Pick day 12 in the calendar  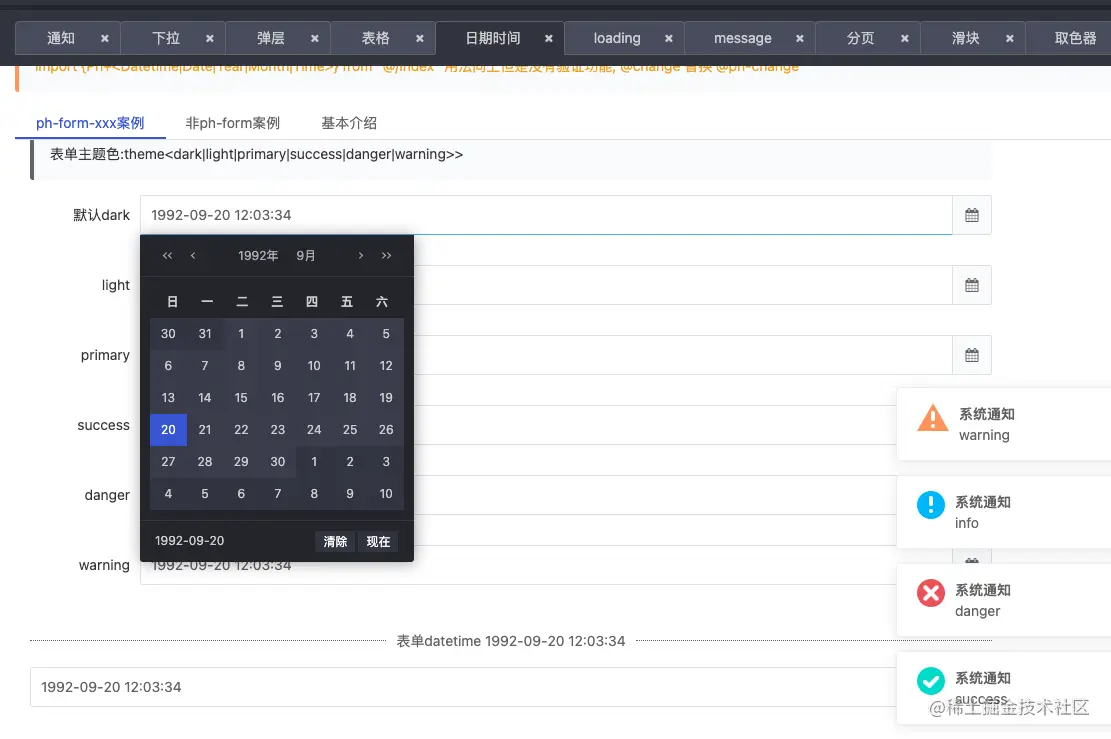(386, 366)
